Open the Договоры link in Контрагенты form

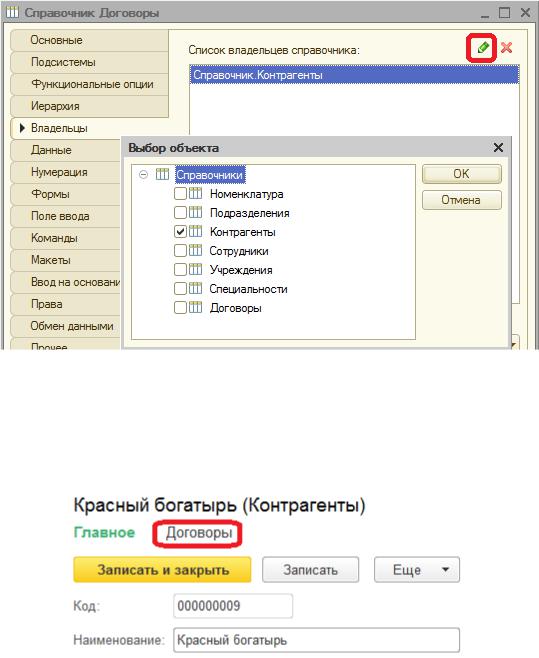click(x=199, y=533)
